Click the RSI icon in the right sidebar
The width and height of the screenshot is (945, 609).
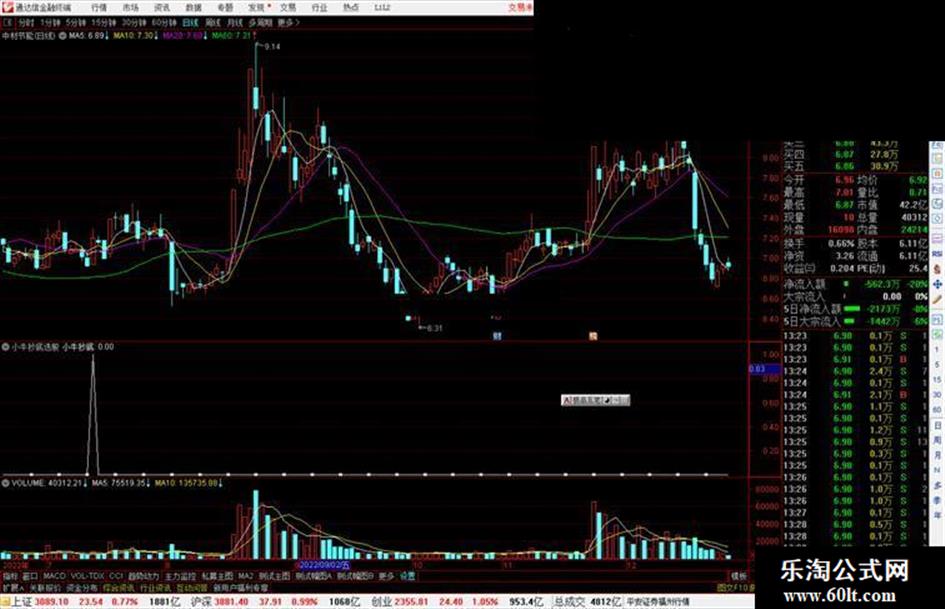937,254
